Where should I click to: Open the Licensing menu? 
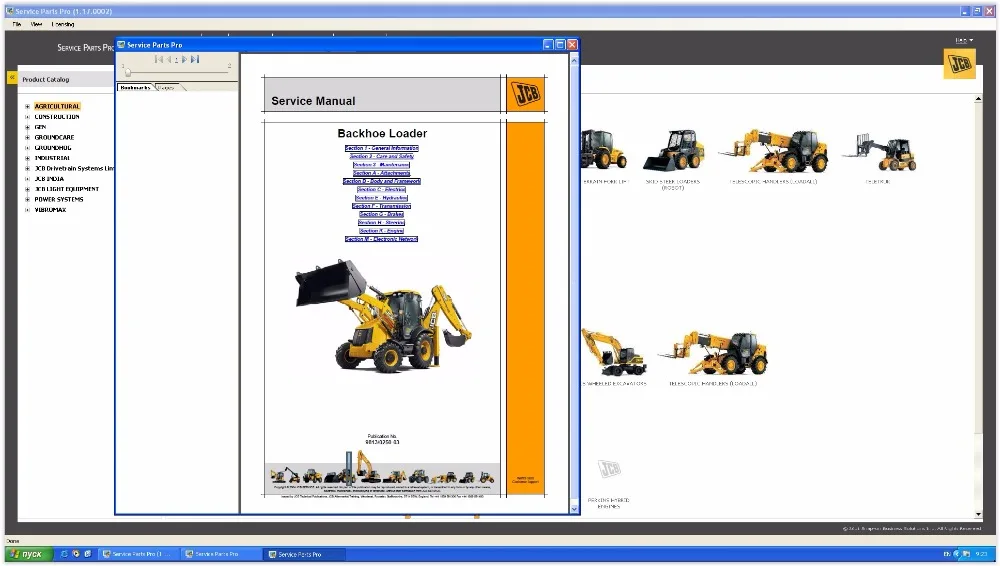point(62,24)
